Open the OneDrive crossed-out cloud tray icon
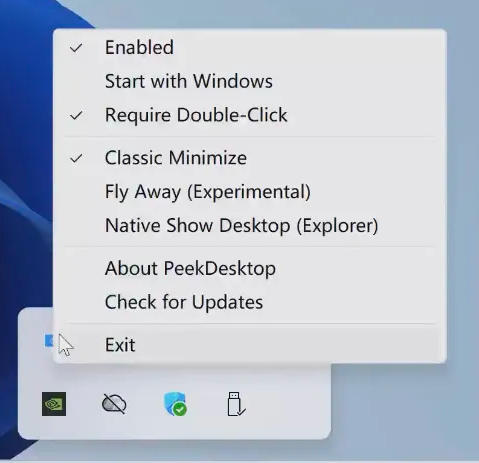The width and height of the screenshot is (479, 463). coord(114,404)
